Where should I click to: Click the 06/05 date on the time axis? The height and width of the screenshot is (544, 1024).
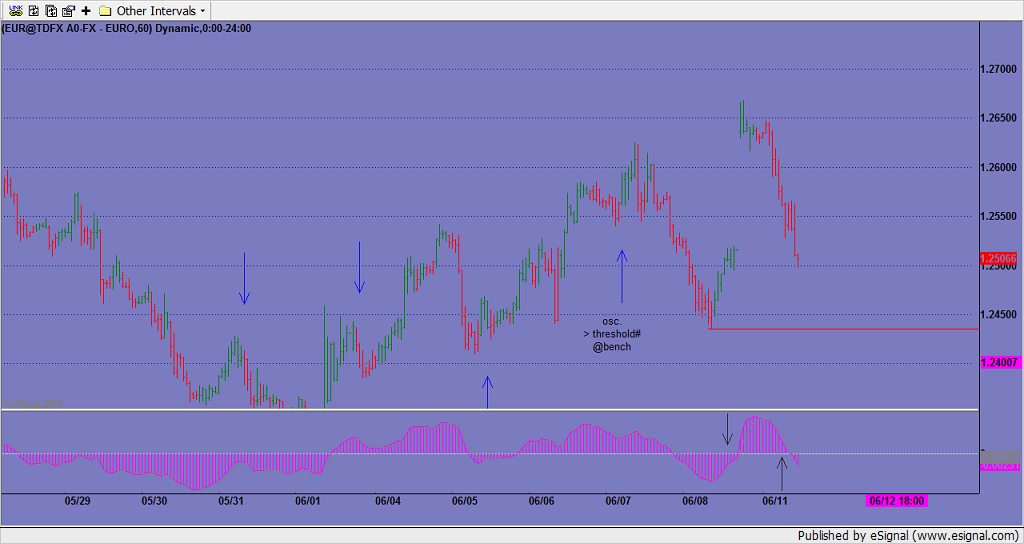click(464, 501)
